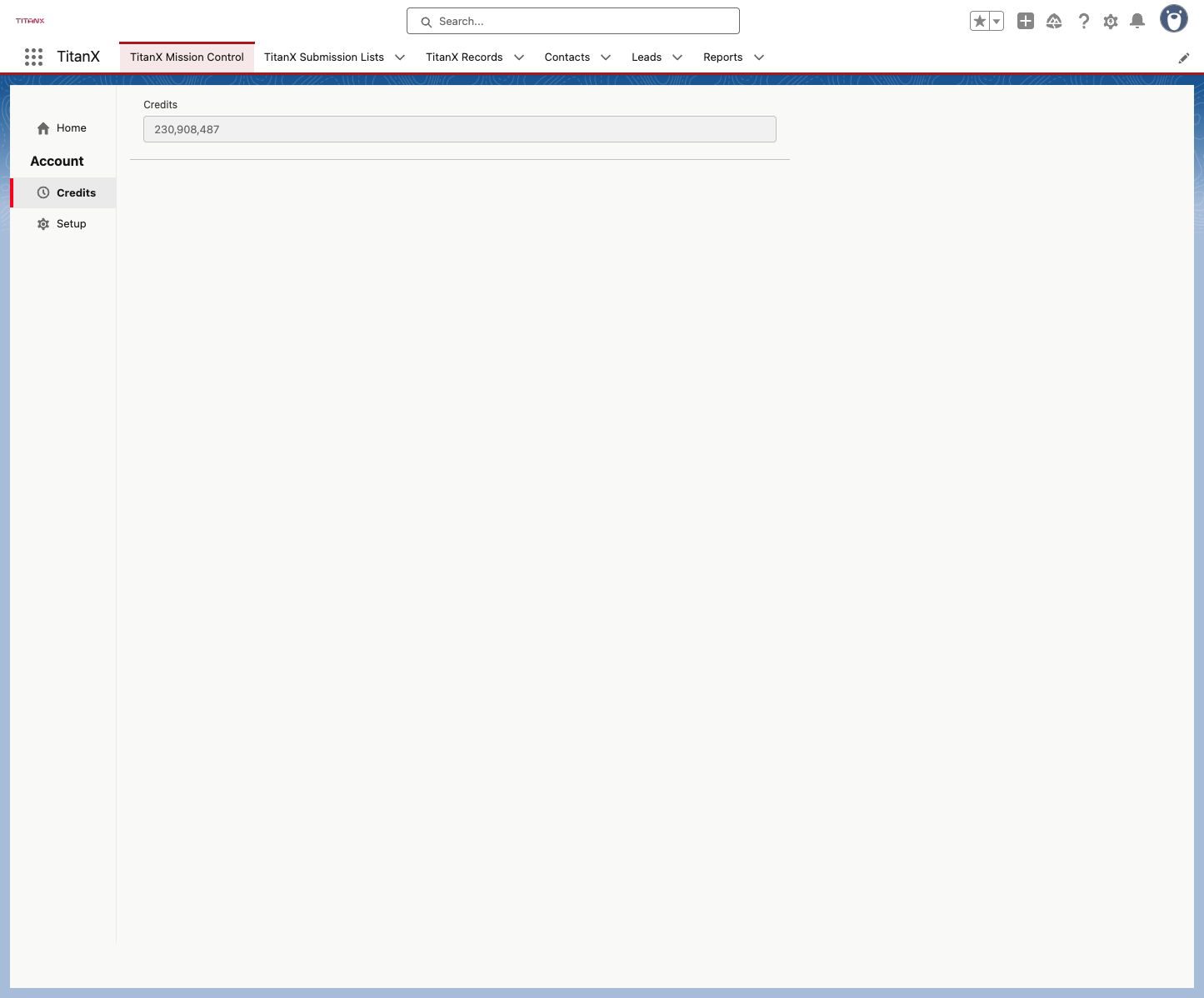
Task: Click the Home house icon in sidebar
Action: tap(43, 128)
